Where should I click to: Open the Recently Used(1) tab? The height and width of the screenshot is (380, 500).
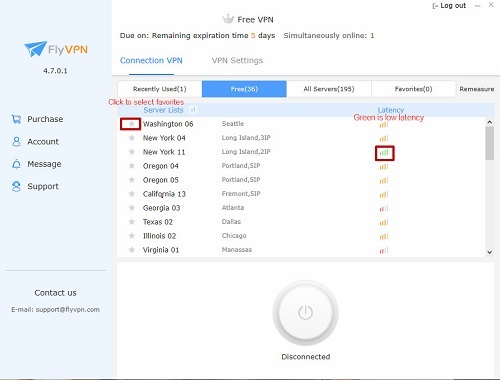point(160,89)
